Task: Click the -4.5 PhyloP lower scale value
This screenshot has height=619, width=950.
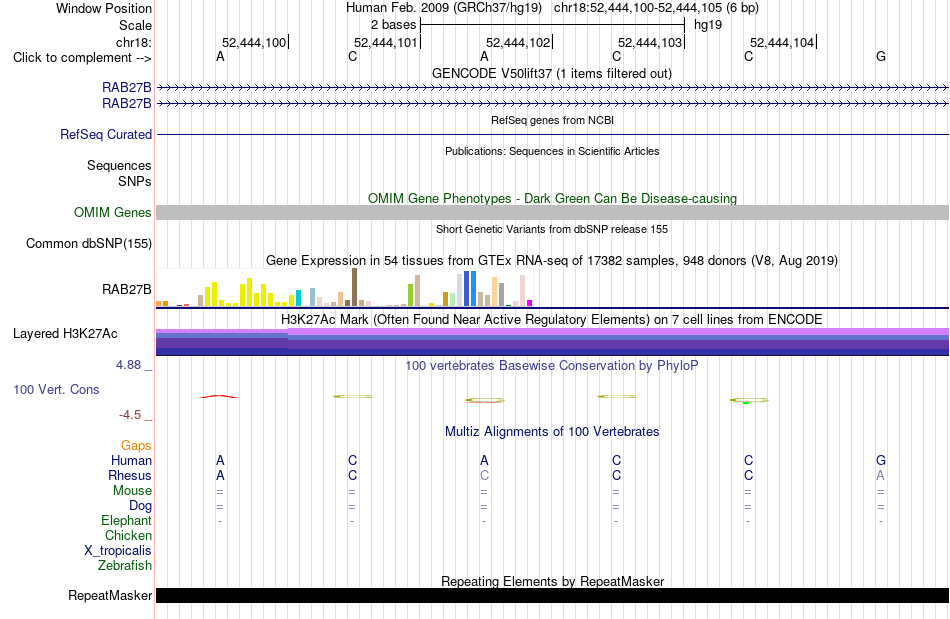Action: (x=130, y=415)
